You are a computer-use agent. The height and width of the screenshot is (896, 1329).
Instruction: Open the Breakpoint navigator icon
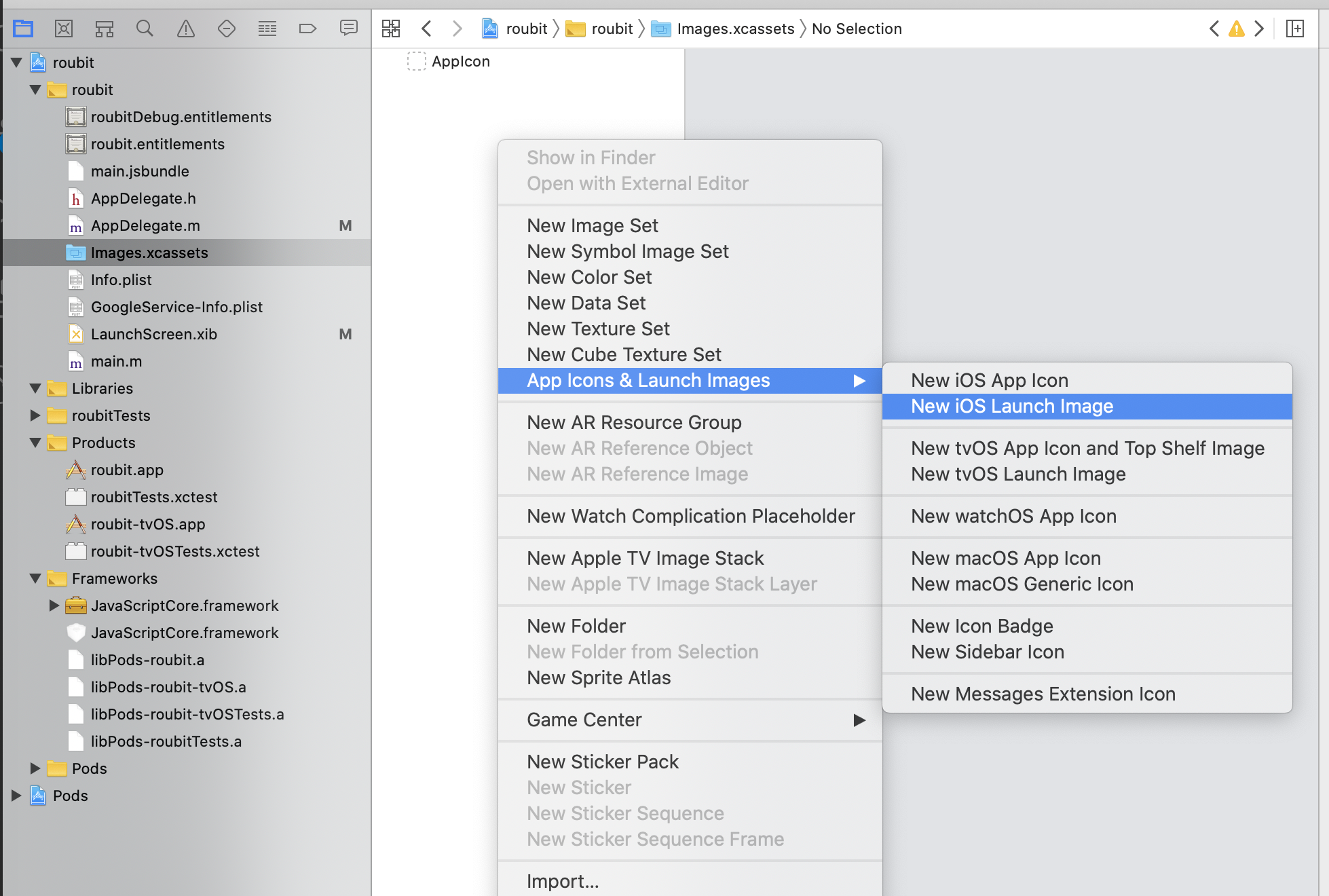tap(307, 29)
